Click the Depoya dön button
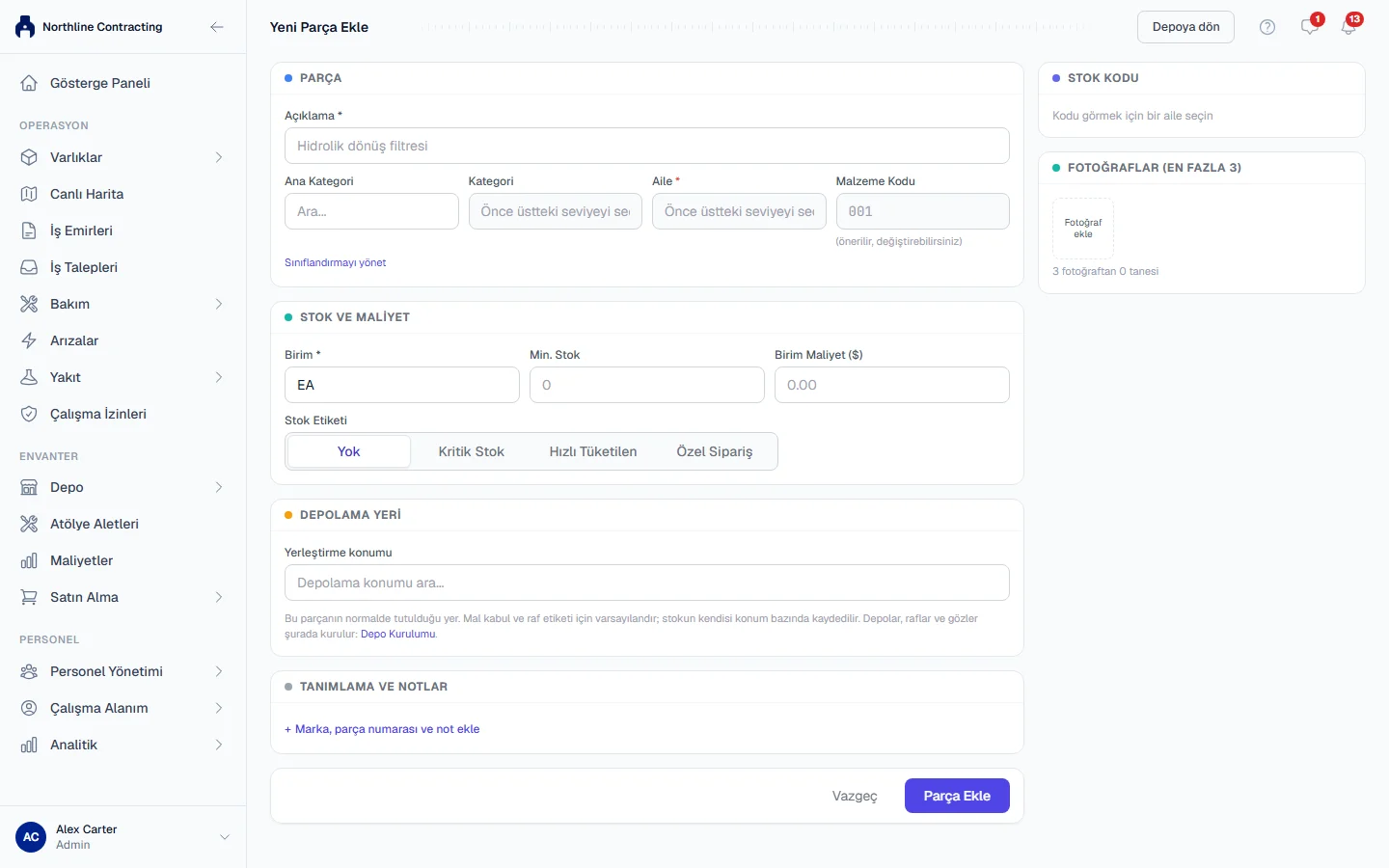Screen dimensions: 1389x868 pos(1185,27)
